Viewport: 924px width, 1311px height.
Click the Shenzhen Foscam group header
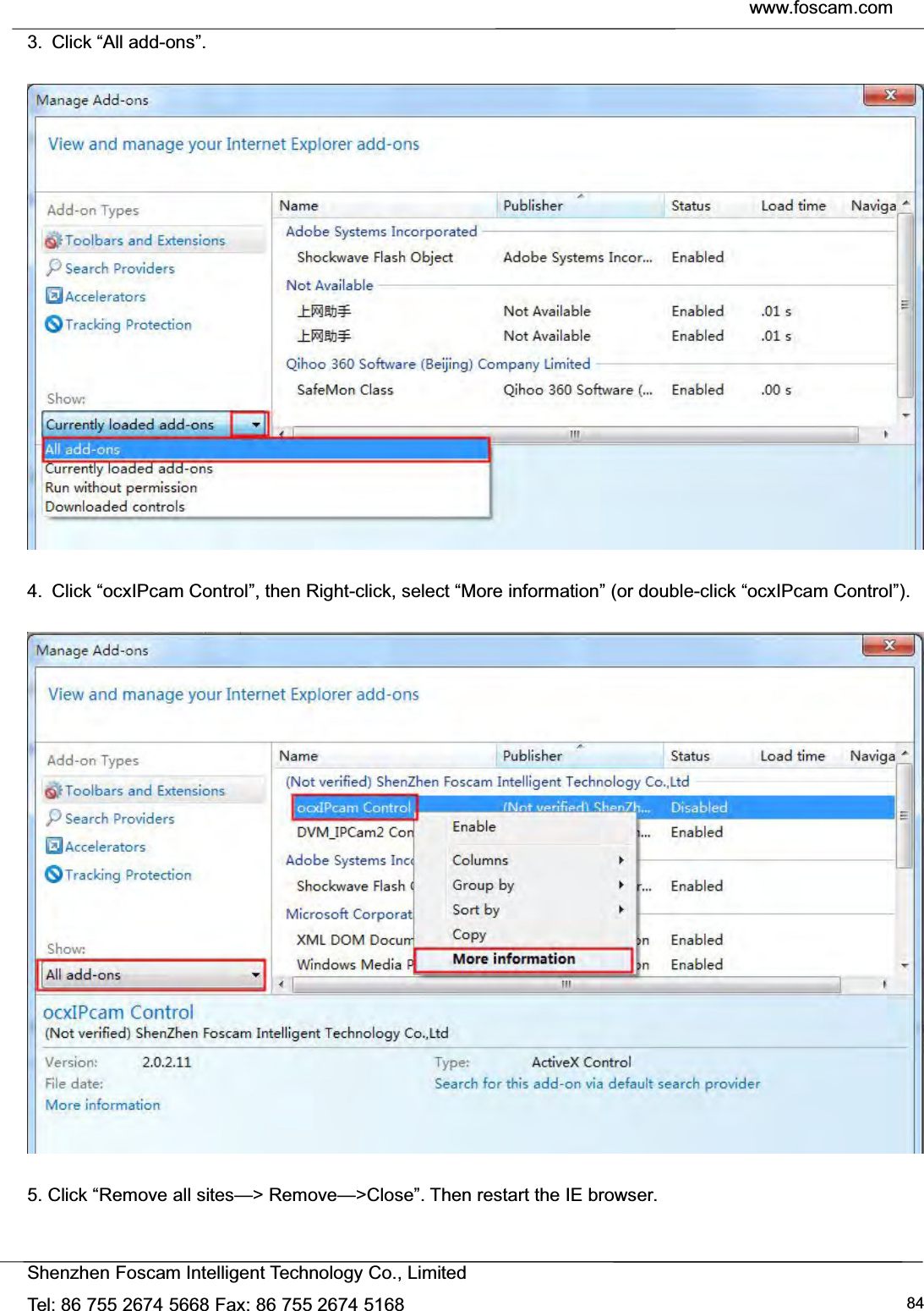tap(487, 782)
